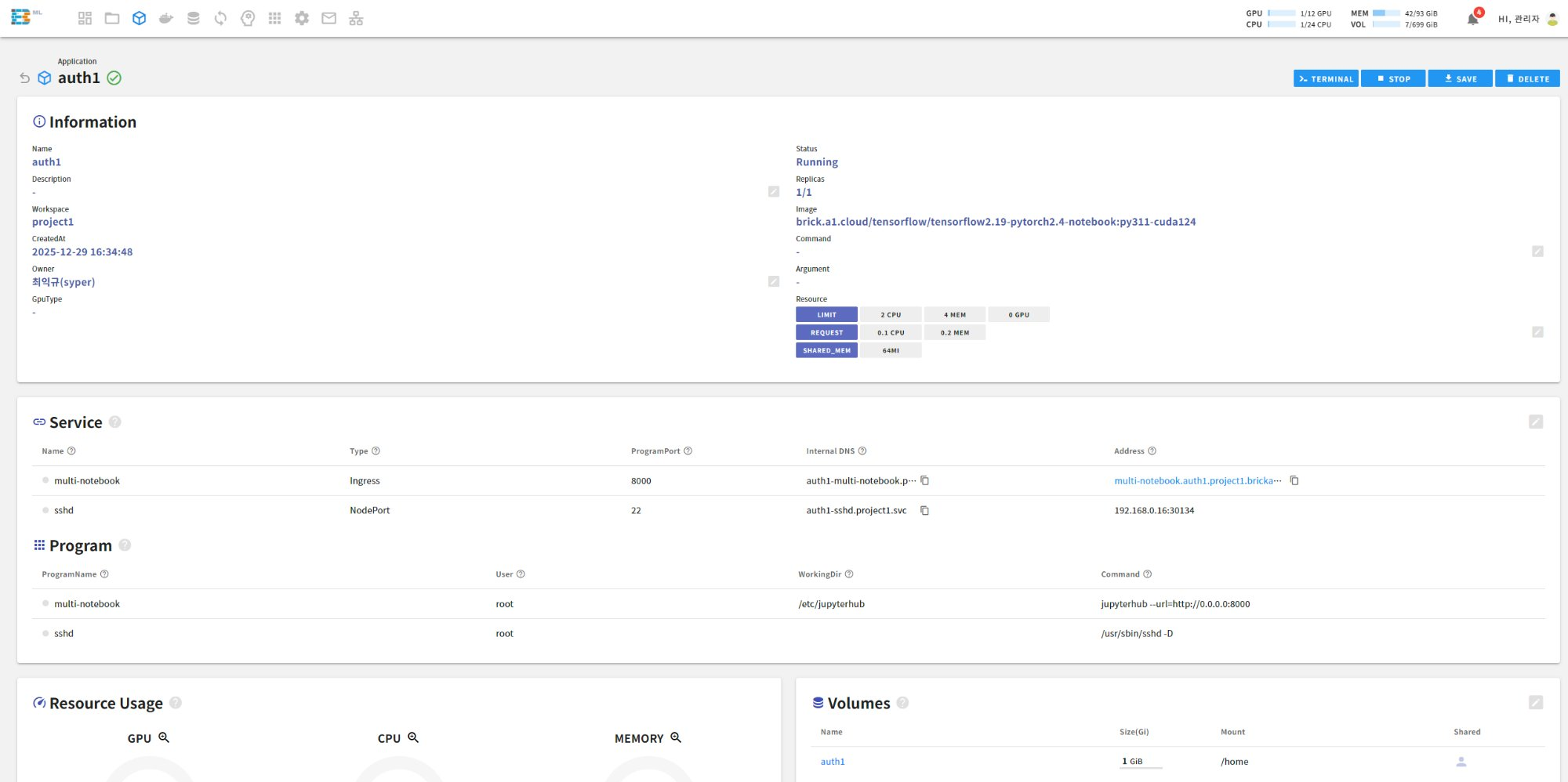This screenshot has width=1568, height=782.
Task: Show help for ProgramPort column
Action: coord(688,451)
